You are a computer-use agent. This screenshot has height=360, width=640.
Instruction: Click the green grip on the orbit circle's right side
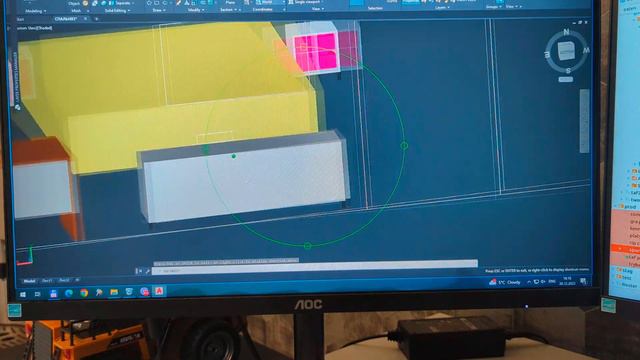(x=404, y=145)
